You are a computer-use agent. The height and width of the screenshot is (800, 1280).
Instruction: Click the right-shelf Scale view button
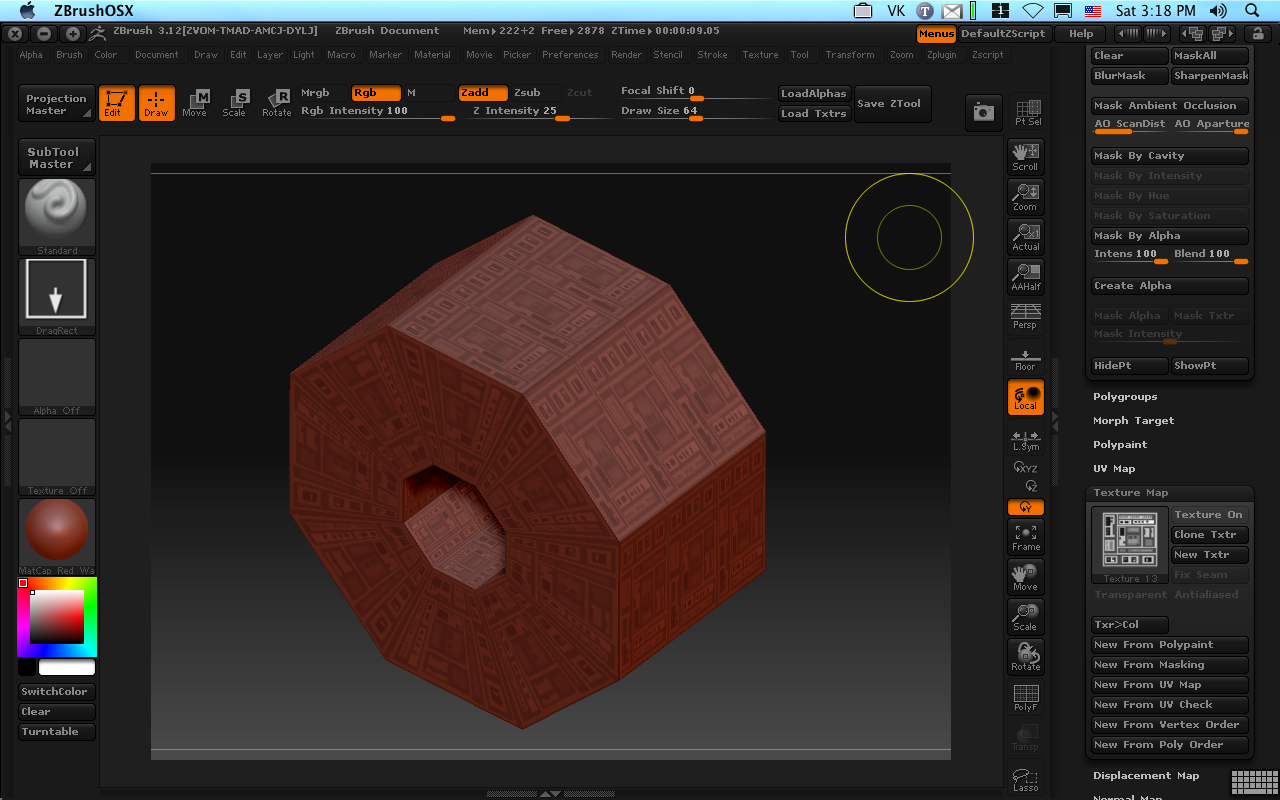[x=1025, y=617]
